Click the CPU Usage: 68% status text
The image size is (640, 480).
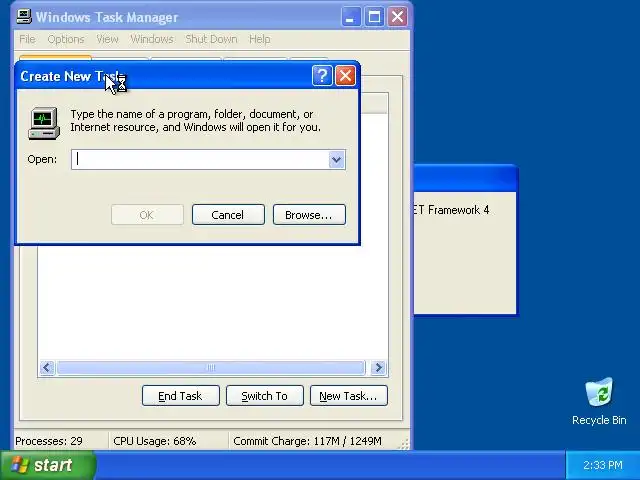155,441
